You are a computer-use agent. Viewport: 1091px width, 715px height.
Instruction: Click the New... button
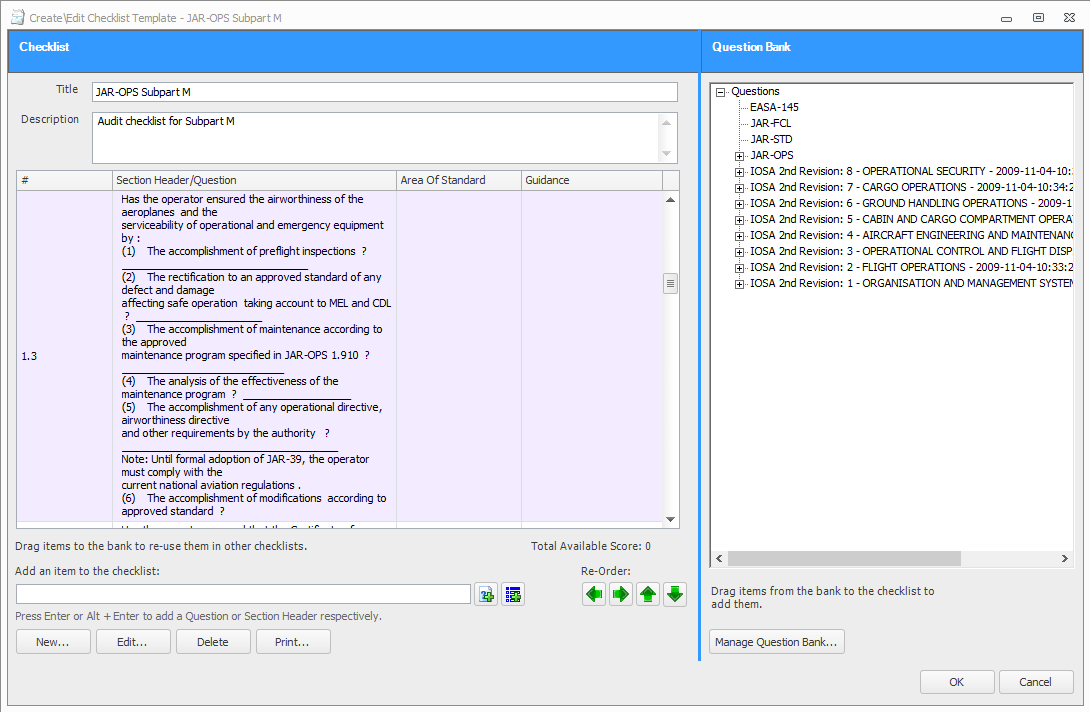(53, 642)
